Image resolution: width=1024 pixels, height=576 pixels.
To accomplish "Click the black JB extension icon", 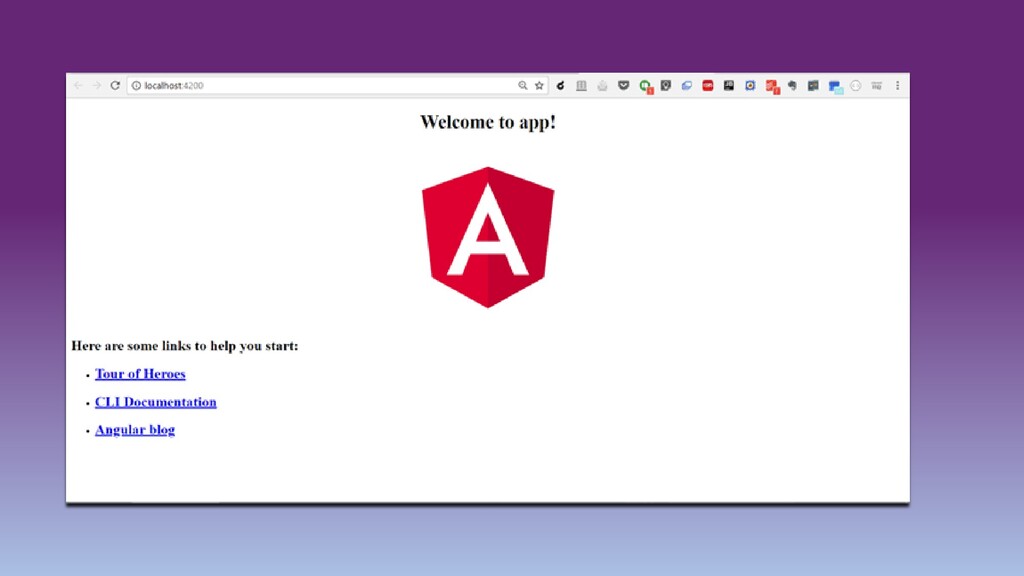I will click(x=729, y=86).
